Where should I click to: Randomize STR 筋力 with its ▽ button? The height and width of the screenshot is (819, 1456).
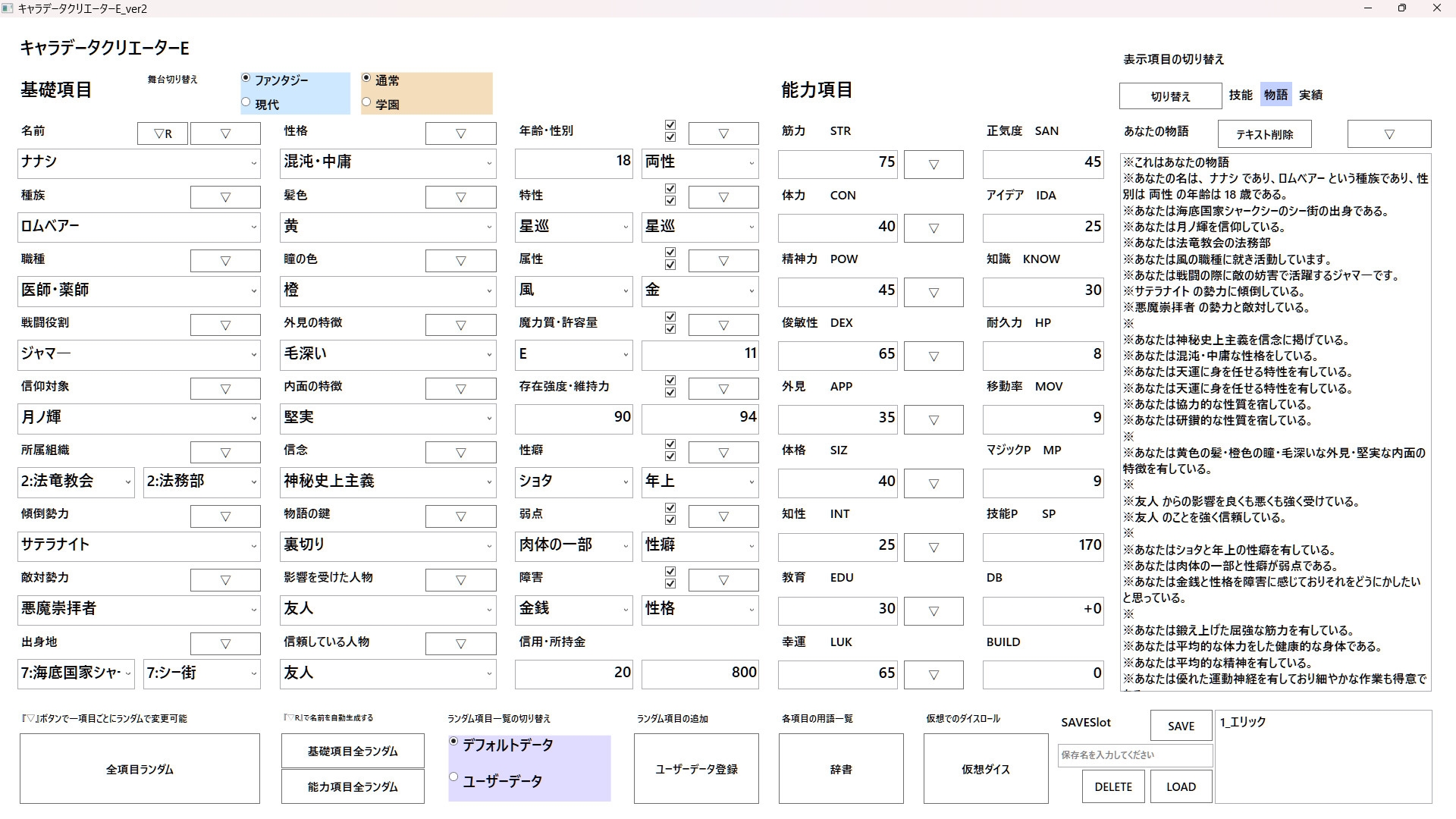(934, 165)
